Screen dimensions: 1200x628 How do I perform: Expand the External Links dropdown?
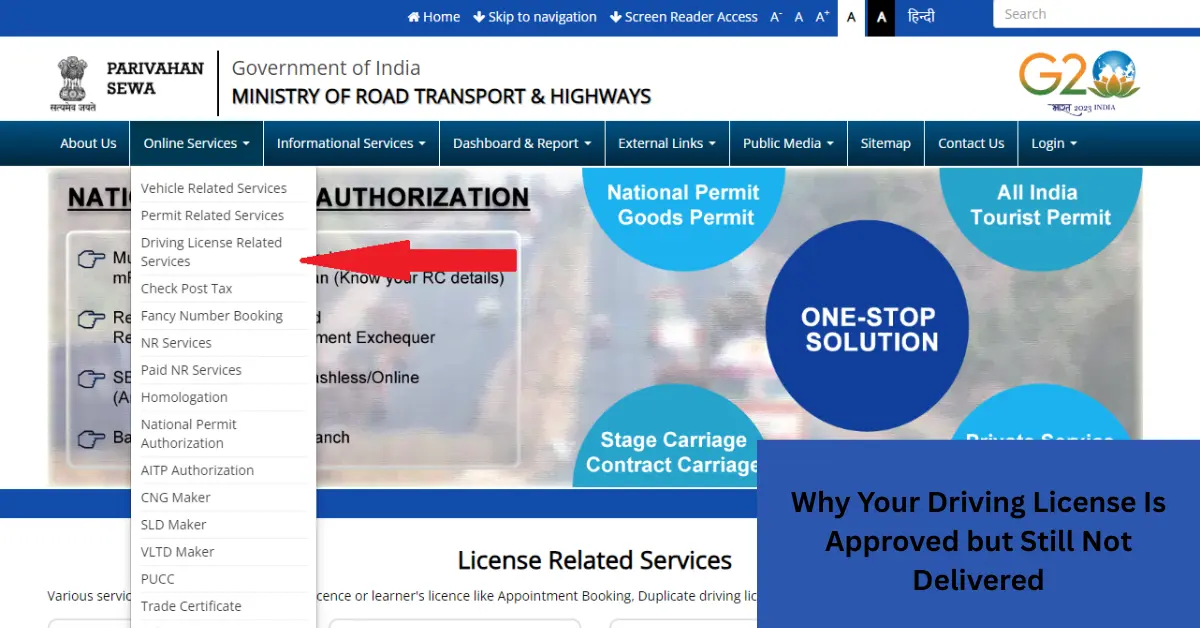[x=667, y=143]
